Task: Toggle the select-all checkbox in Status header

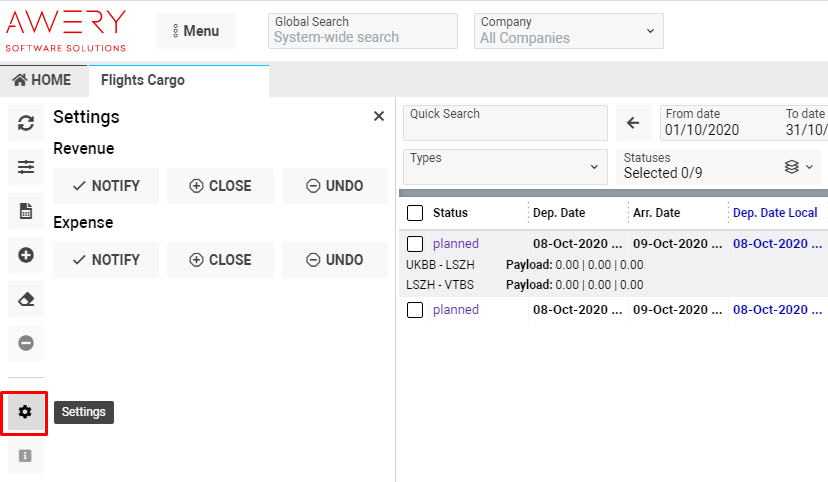Action: pos(415,213)
